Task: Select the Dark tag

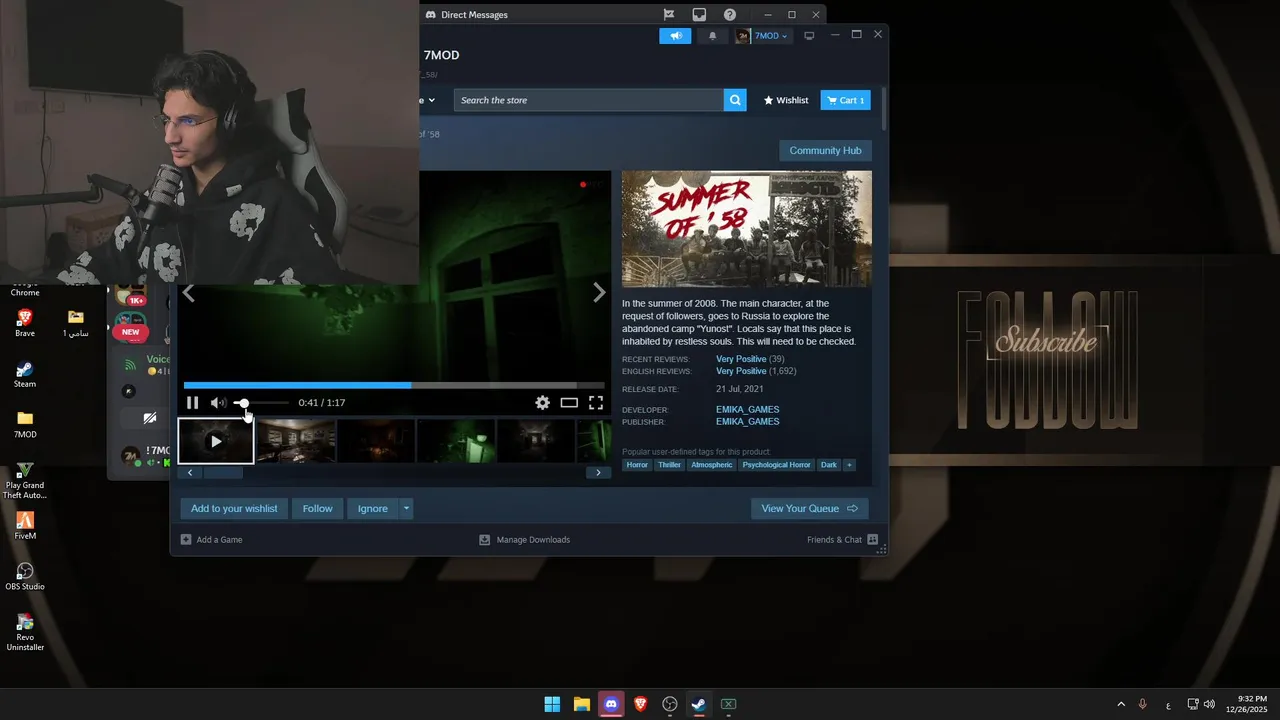Action: point(828,465)
